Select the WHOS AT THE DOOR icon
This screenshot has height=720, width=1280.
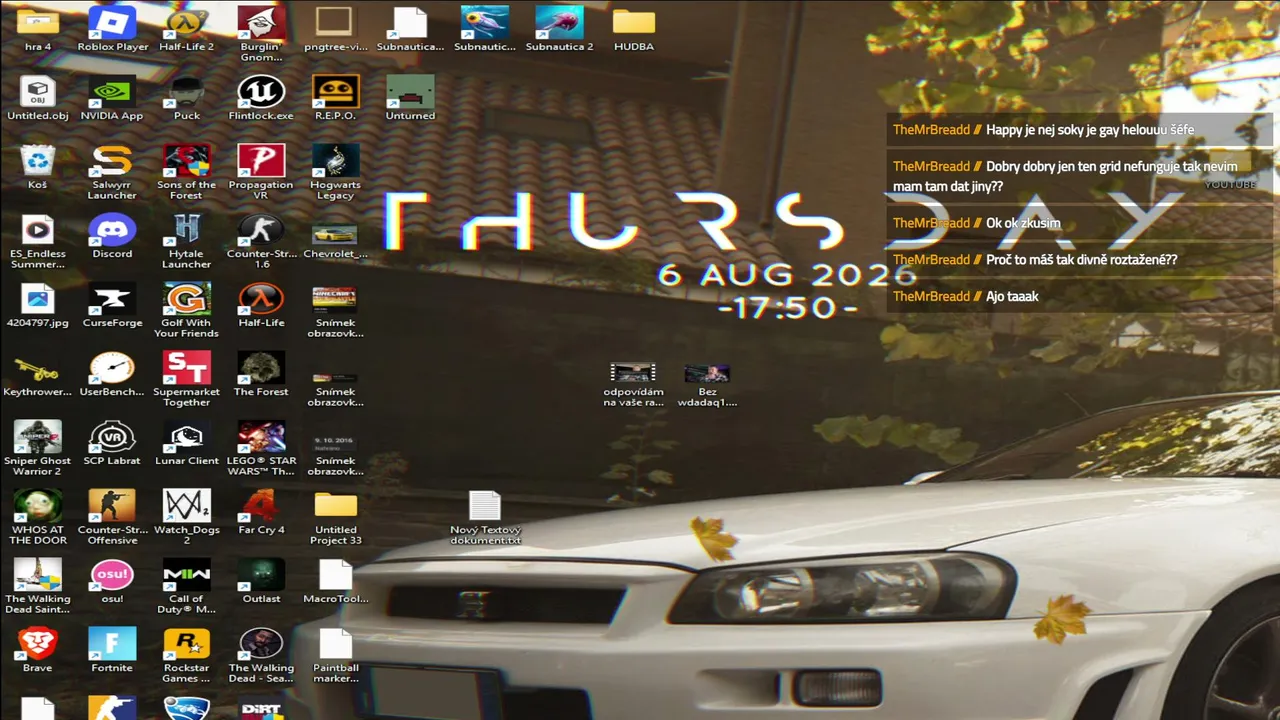pyautogui.click(x=38, y=517)
